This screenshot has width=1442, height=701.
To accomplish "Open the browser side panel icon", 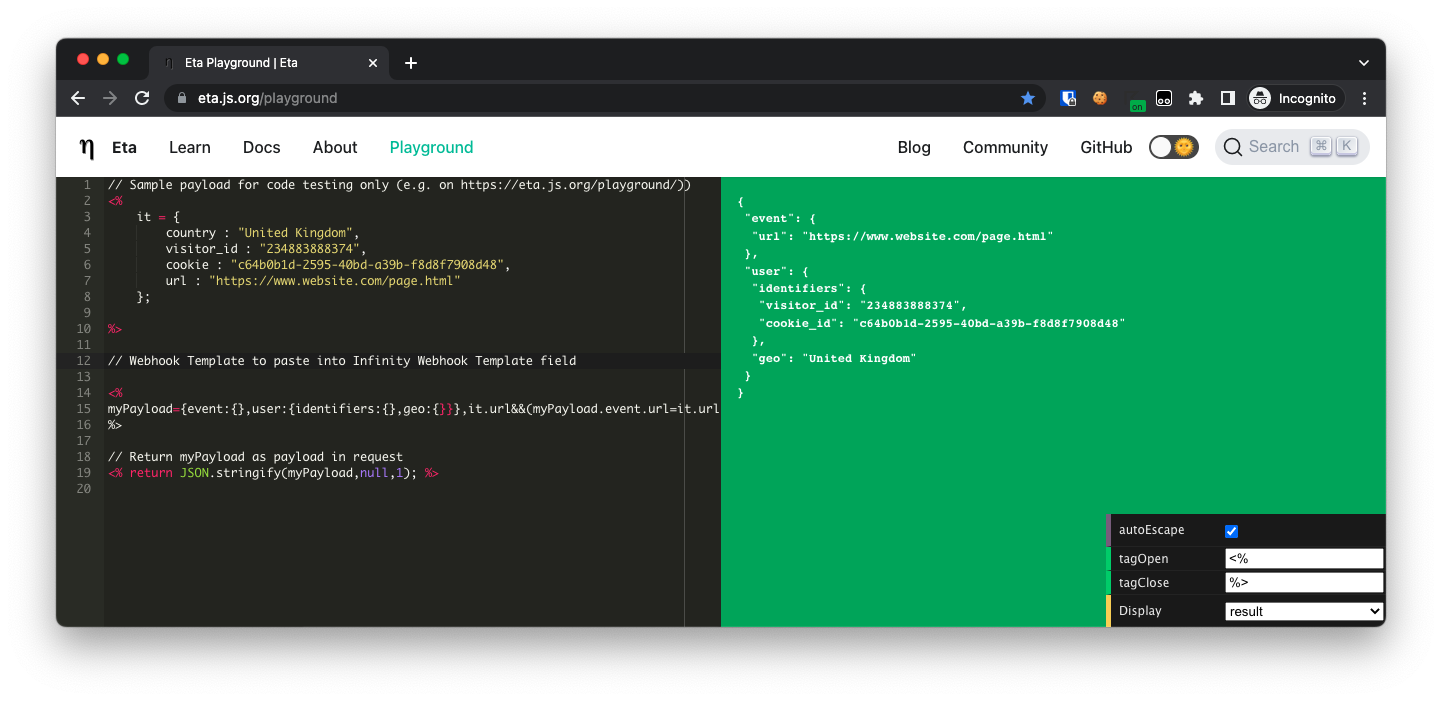I will [1228, 98].
